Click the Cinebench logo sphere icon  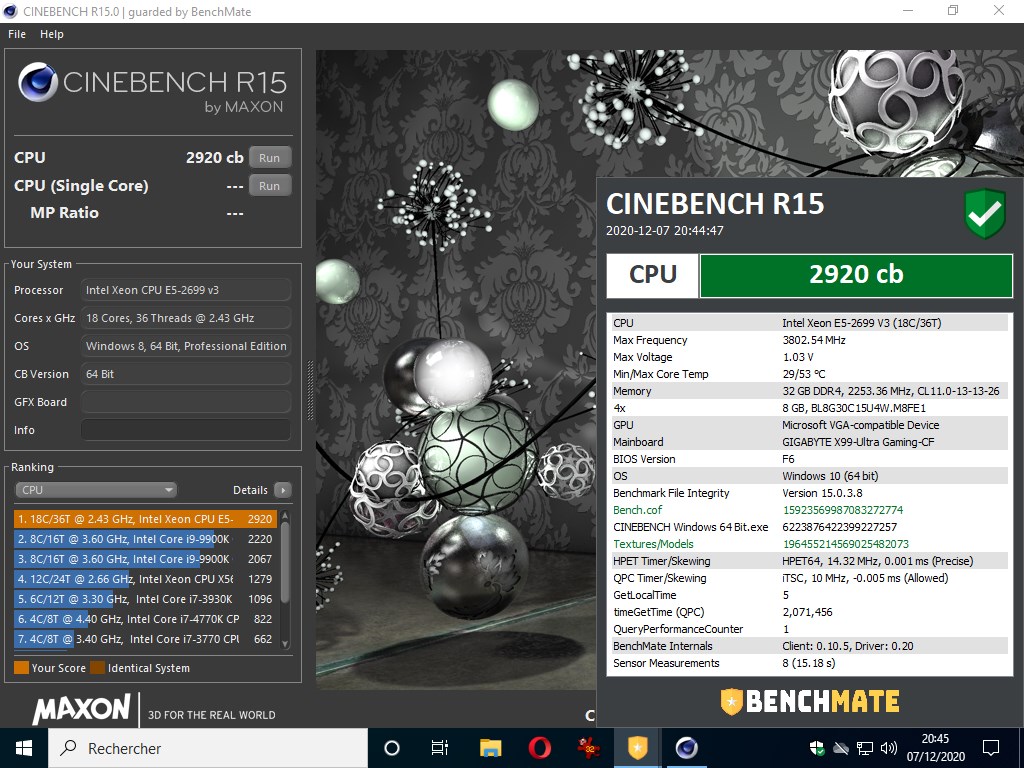38,82
